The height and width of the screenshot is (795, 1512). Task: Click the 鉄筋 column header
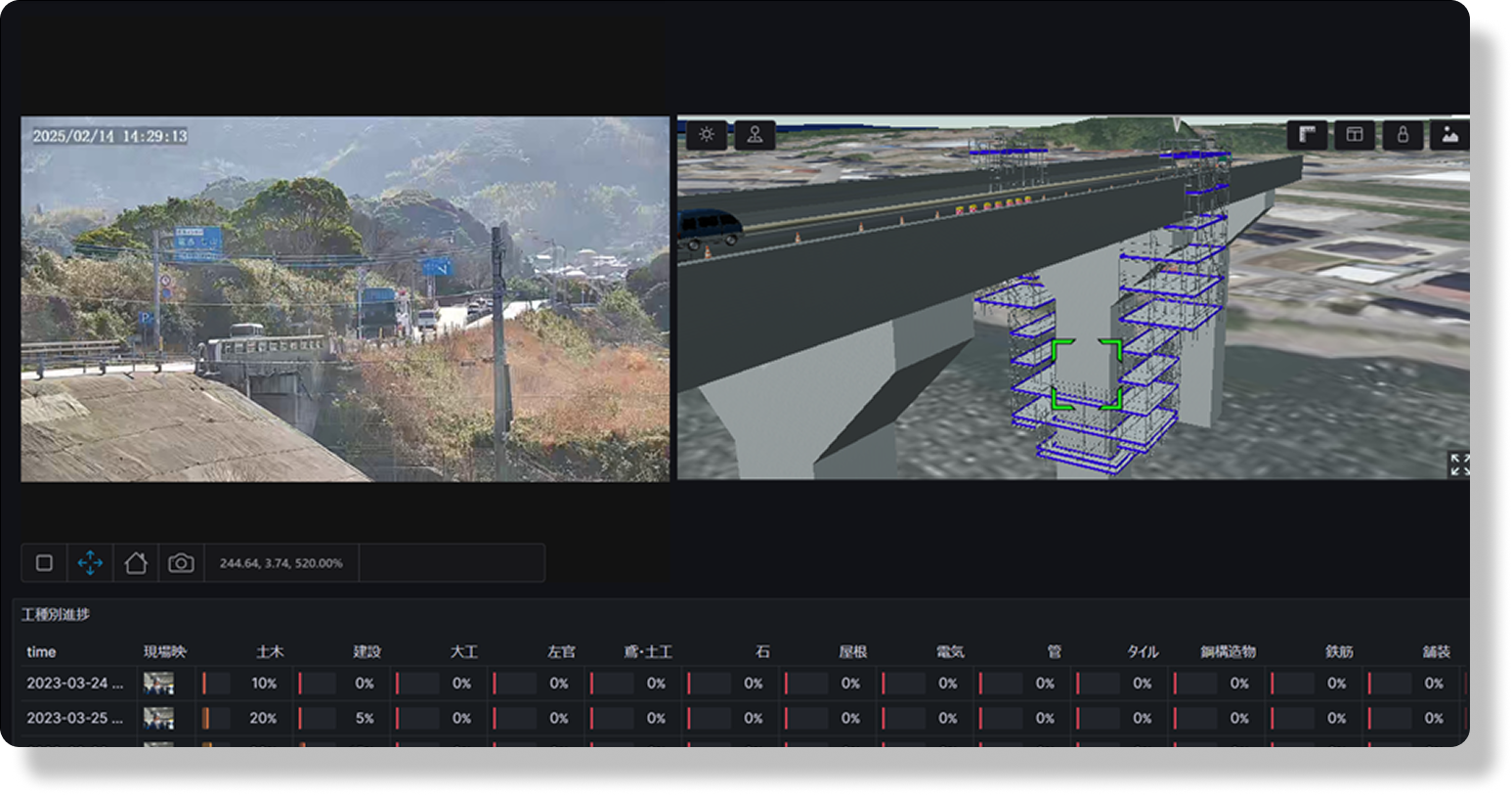1339,652
